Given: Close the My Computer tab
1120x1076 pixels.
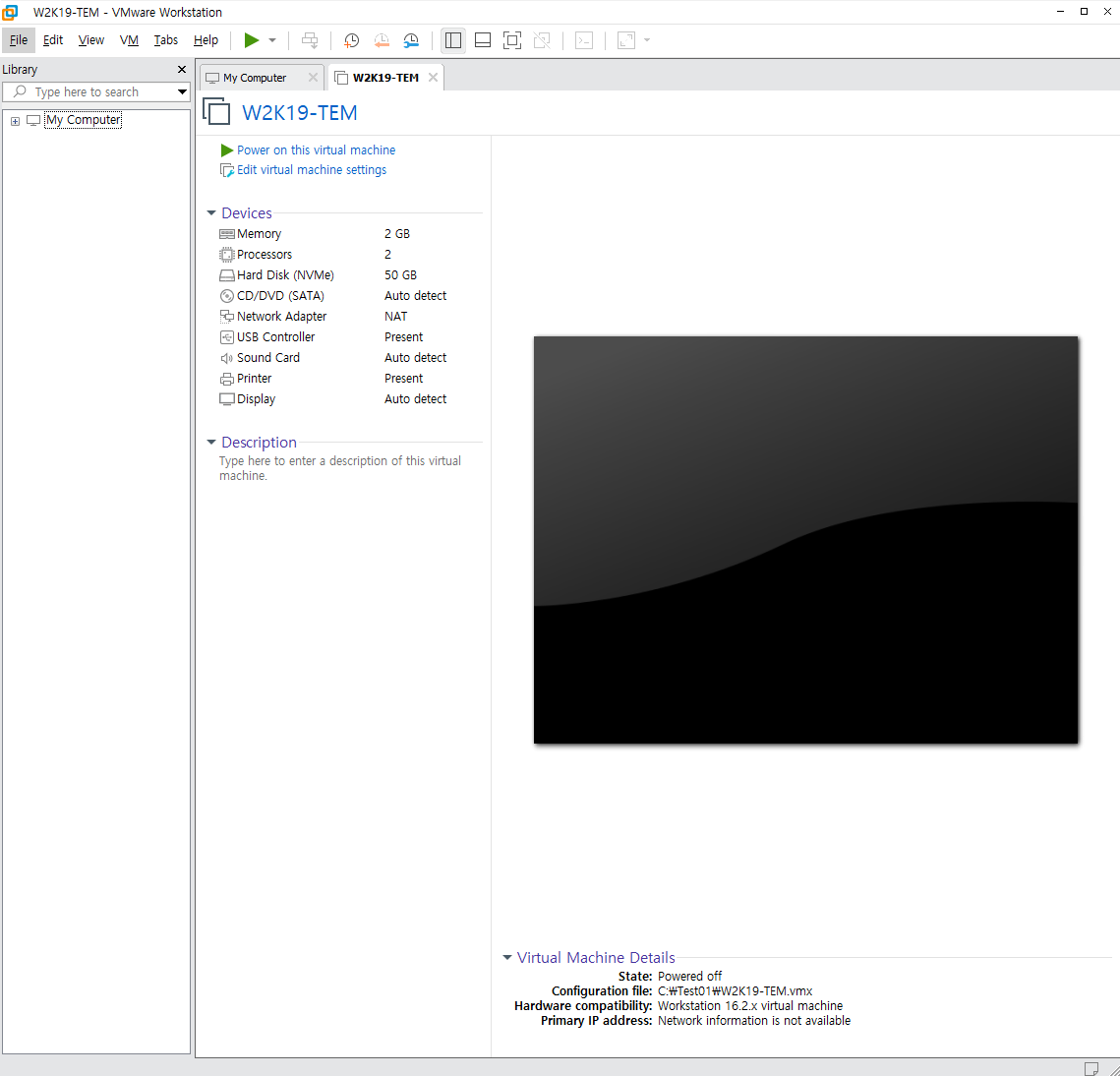Looking at the screenshot, I should click(x=313, y=77).
